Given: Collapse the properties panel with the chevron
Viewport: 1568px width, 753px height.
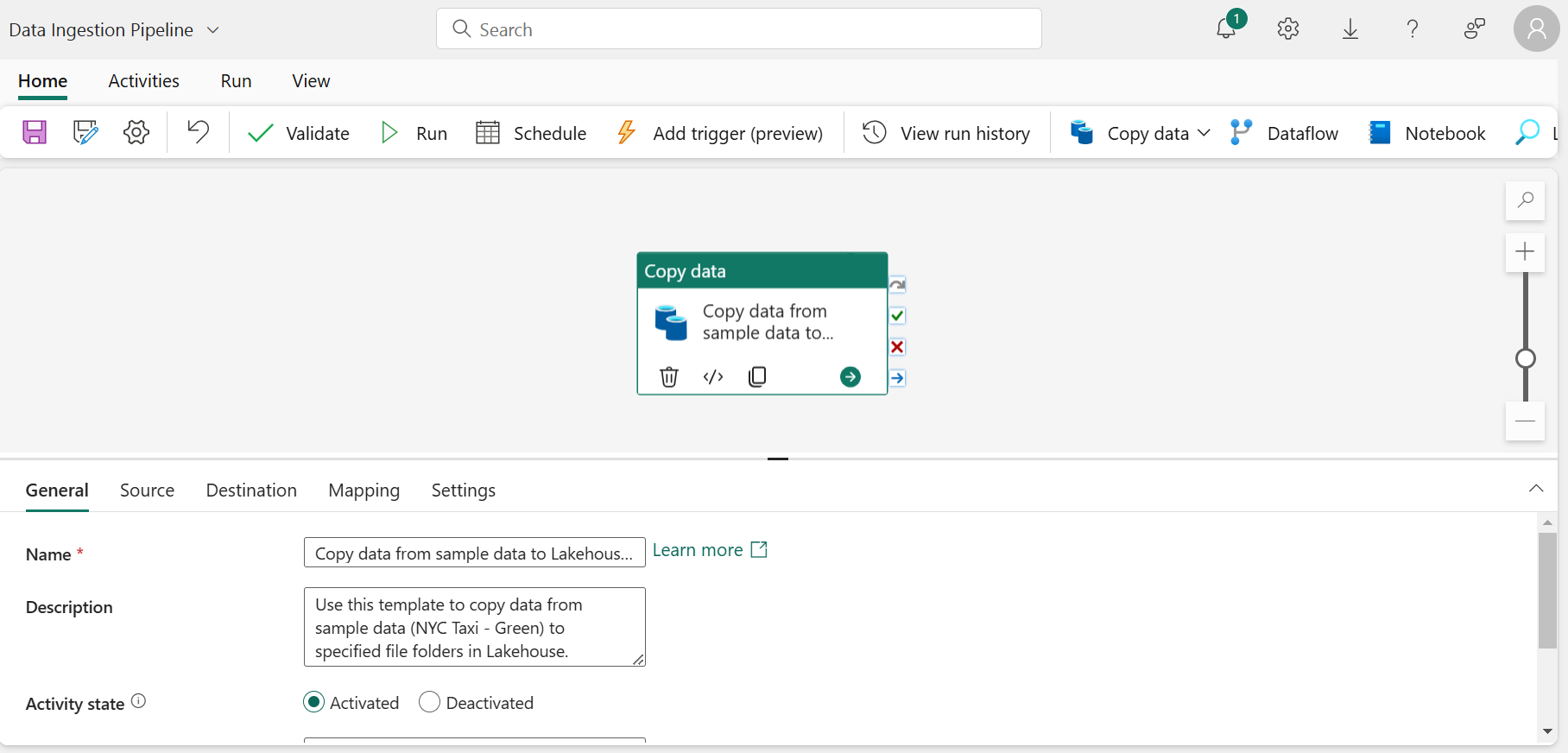Looking at the screenshot, I should point(1536,489).
